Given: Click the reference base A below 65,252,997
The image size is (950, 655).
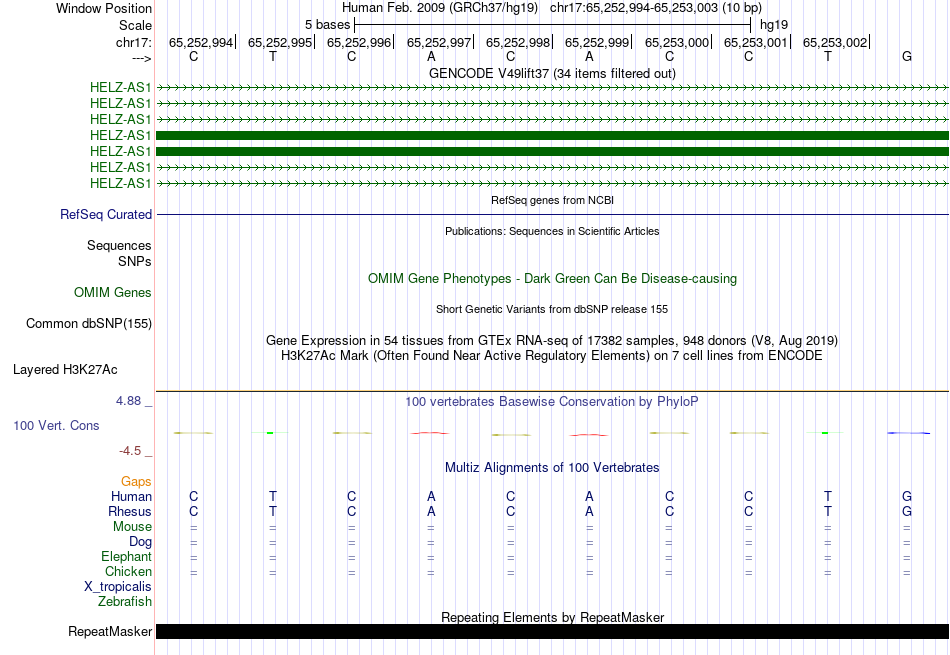Looking at the screenshot, I should tap(431, 56).
